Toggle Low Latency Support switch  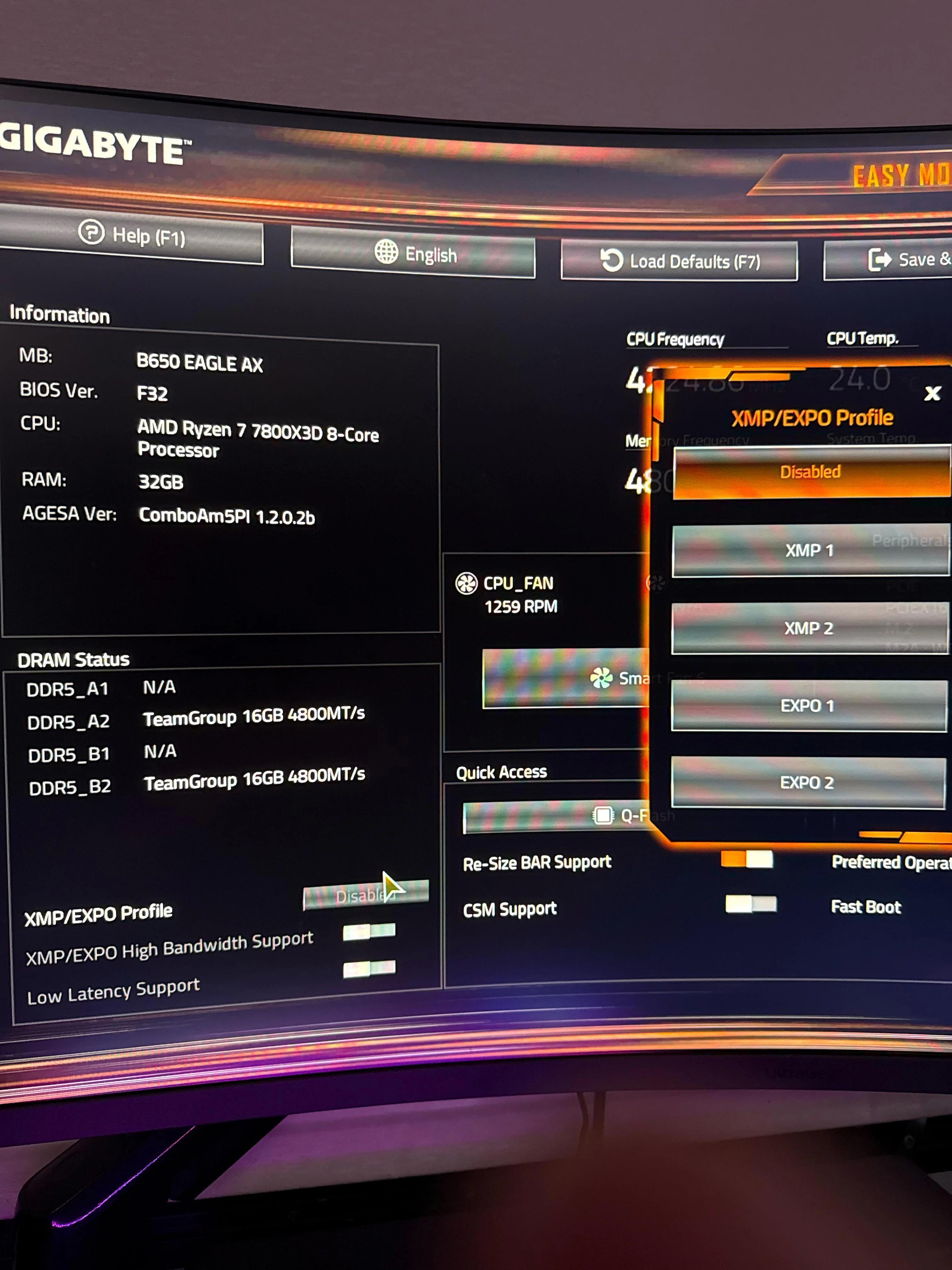pyautogui.click(x=369, y=969)
